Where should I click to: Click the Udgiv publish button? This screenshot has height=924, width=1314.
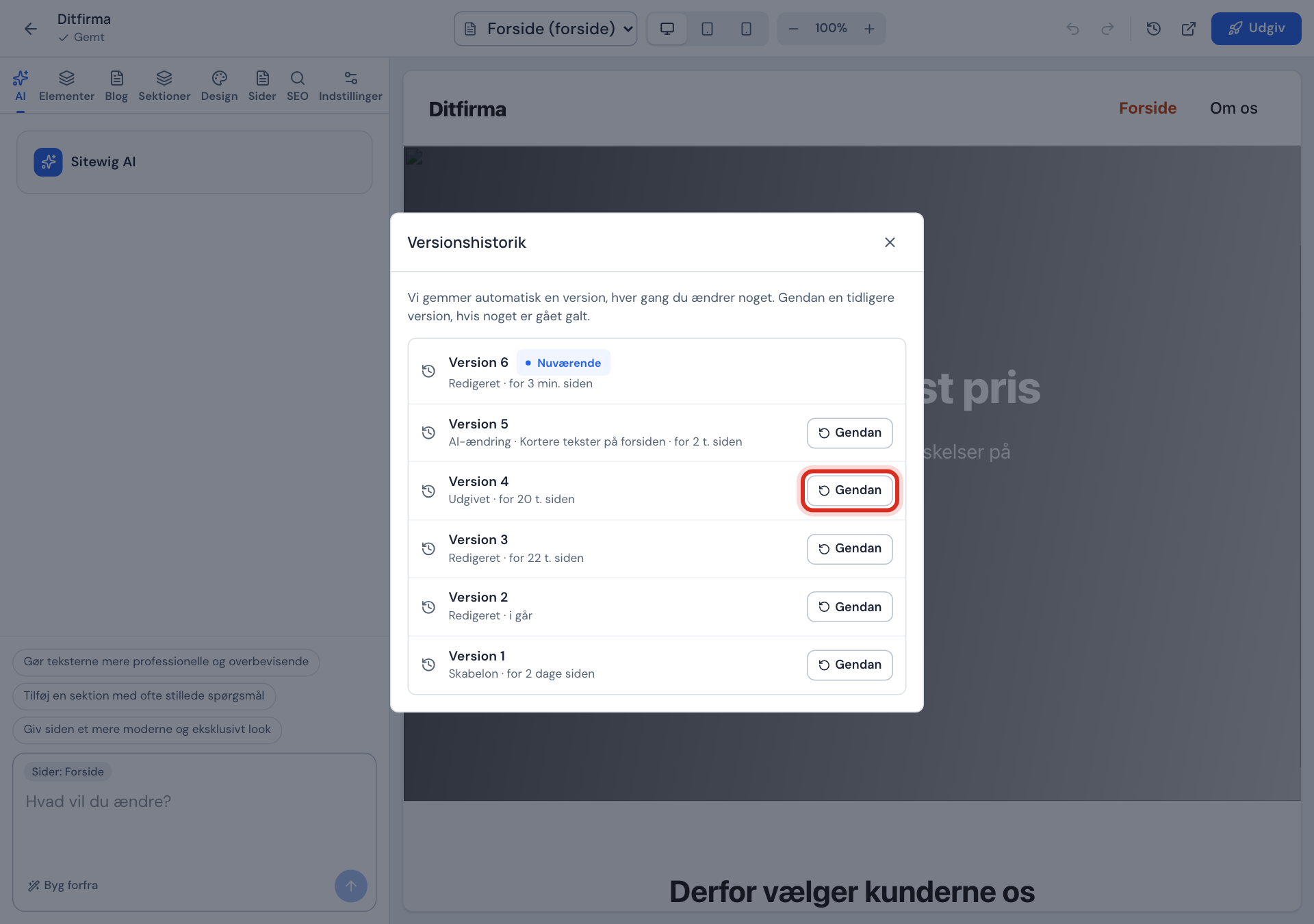(x=1256, y=29)
